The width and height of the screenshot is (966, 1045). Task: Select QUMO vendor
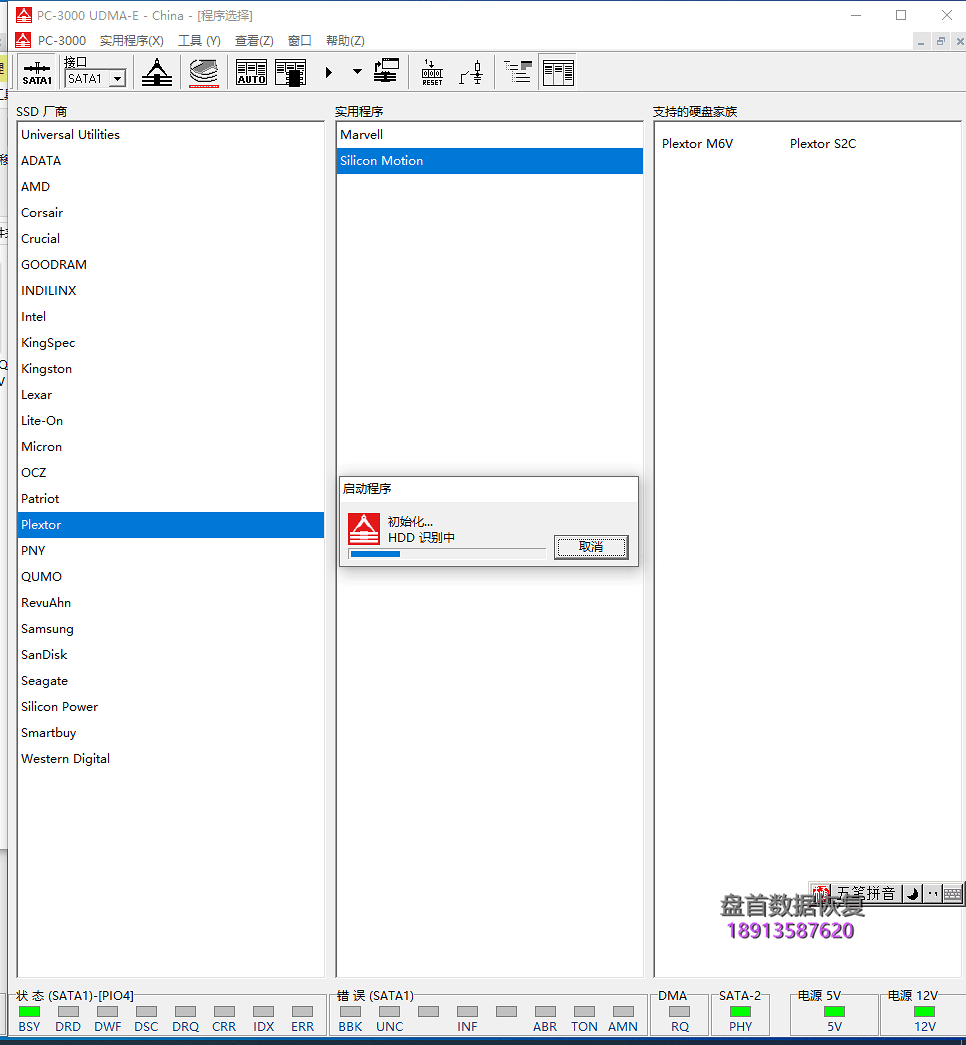click(171, 576)
